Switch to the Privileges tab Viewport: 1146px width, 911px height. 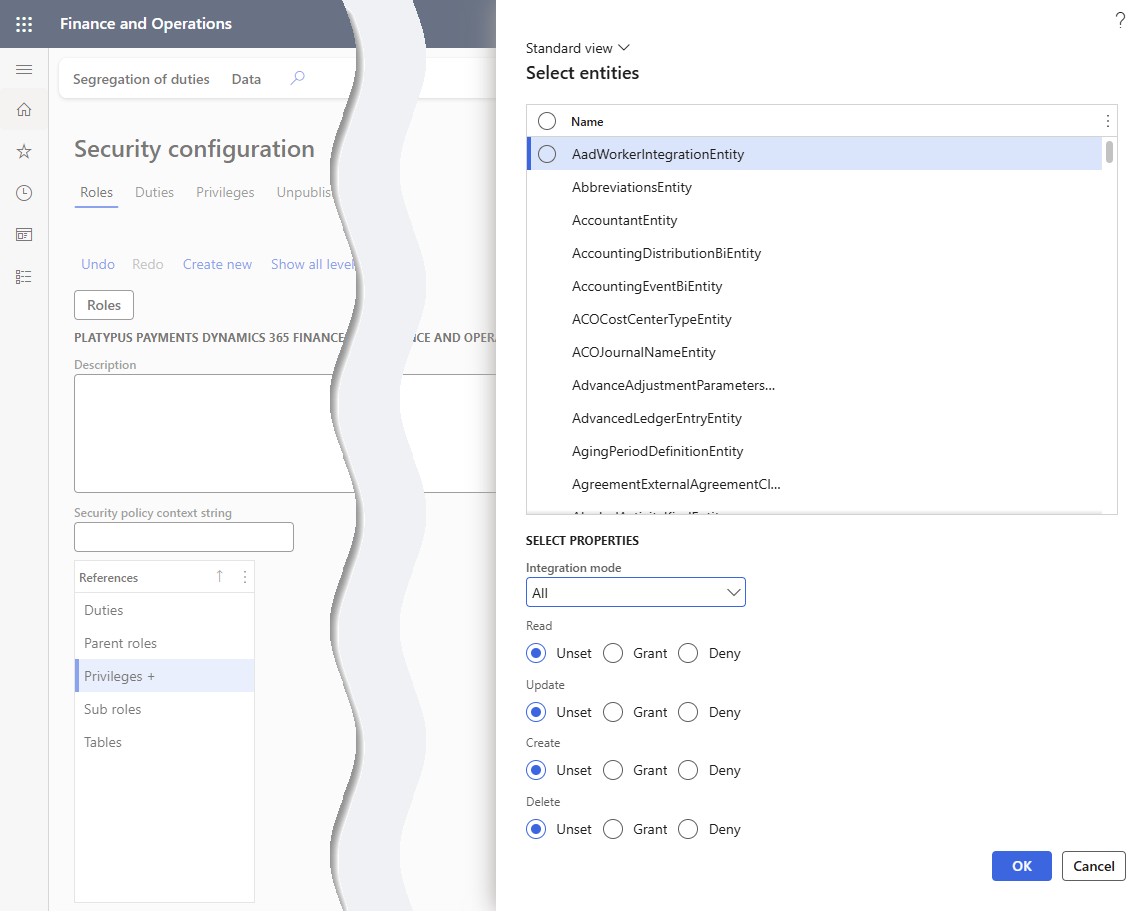tap(225, 192)
